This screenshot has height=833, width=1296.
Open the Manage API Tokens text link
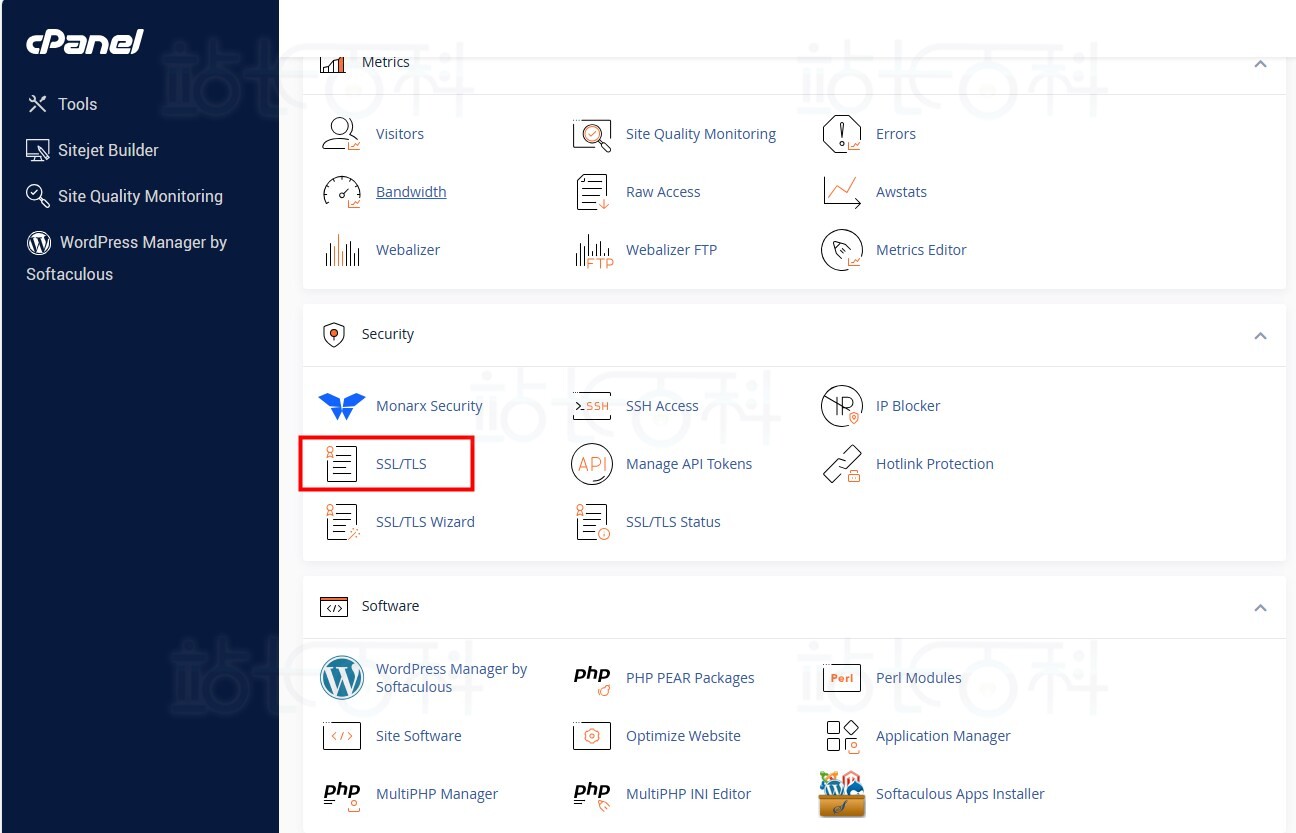689,464
